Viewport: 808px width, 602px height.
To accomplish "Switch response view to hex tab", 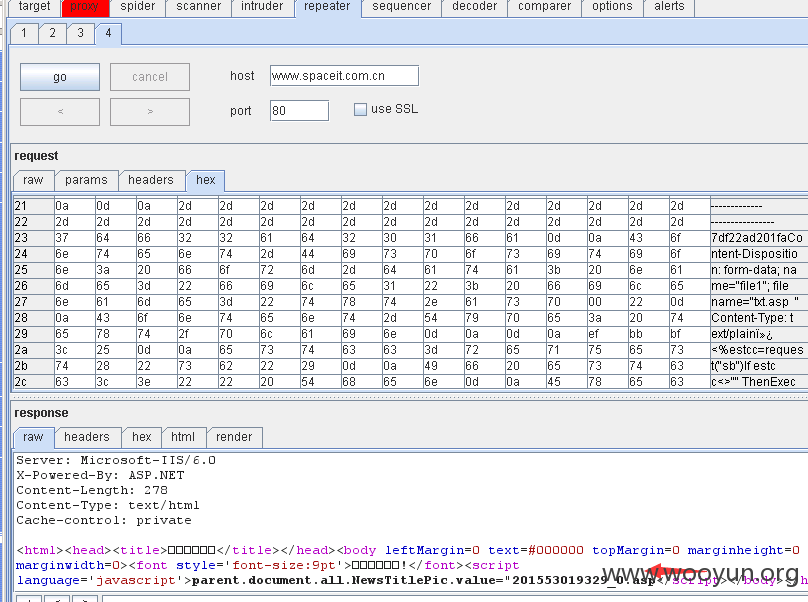I will [x=142, y=437].
